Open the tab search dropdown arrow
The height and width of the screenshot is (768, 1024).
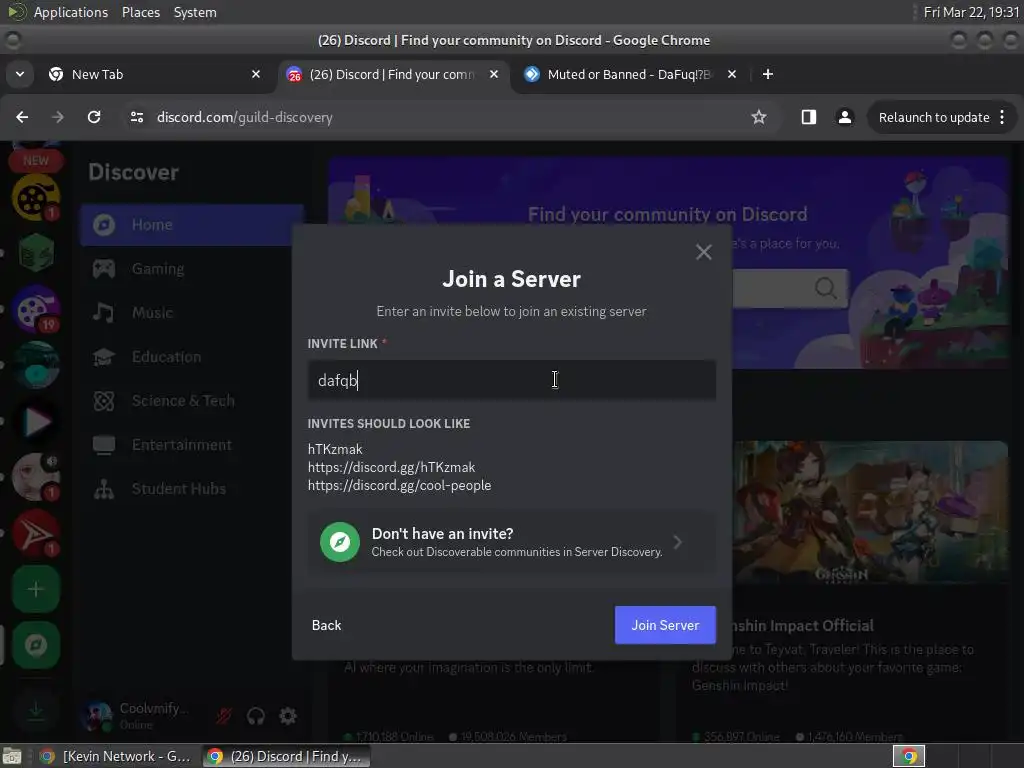20,74
